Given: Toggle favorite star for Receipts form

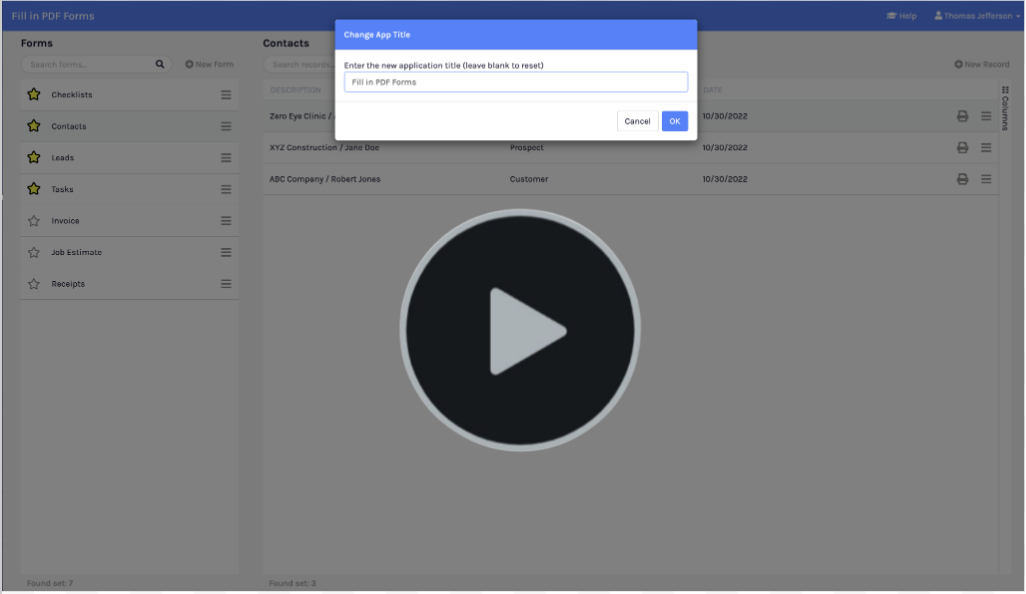Looking at the screenshot, I should click(34, 284).
